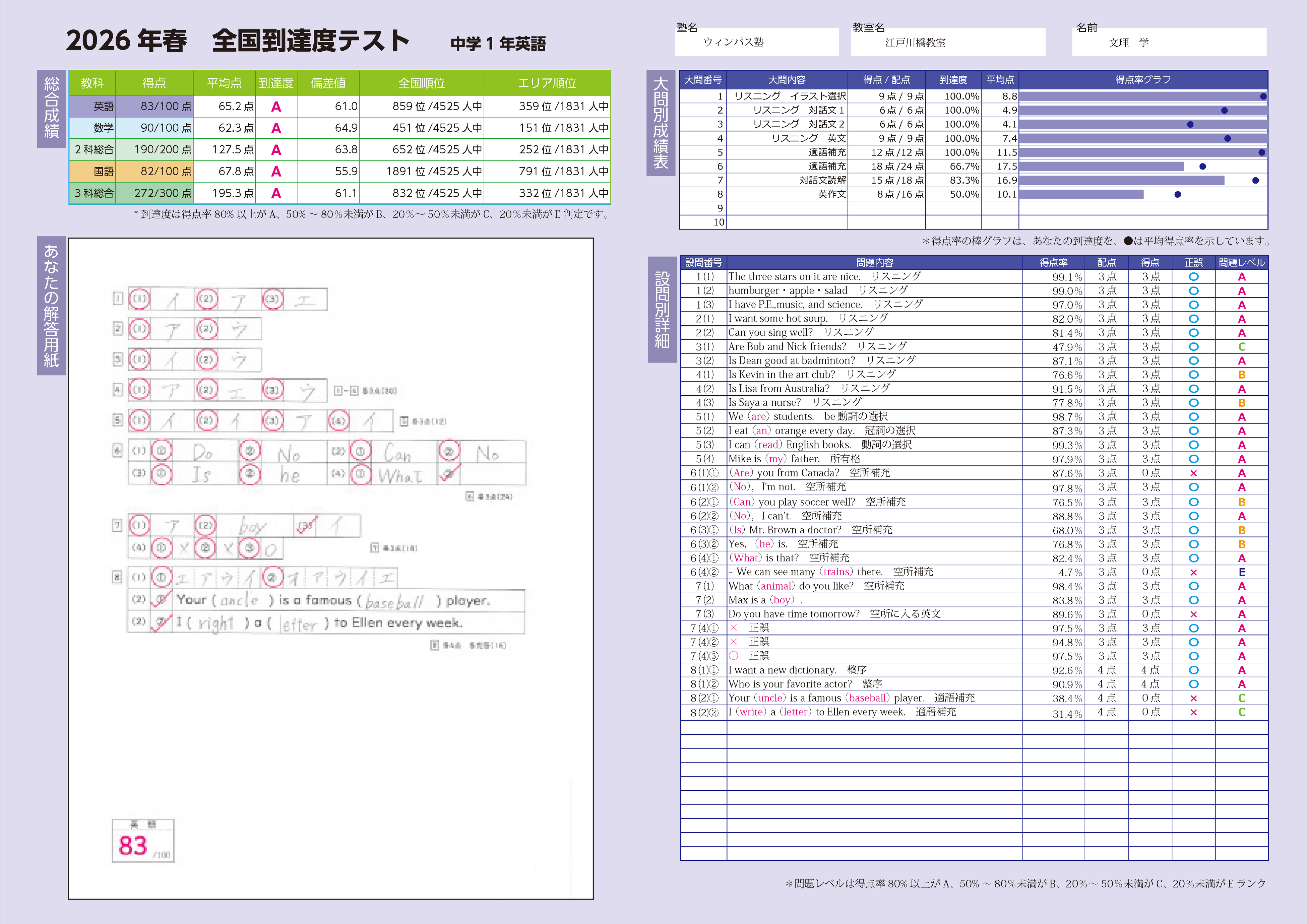Click the average dot on the 英作文 graph row
This screenshot has height=924, width=1307.
pos(1178,195)
